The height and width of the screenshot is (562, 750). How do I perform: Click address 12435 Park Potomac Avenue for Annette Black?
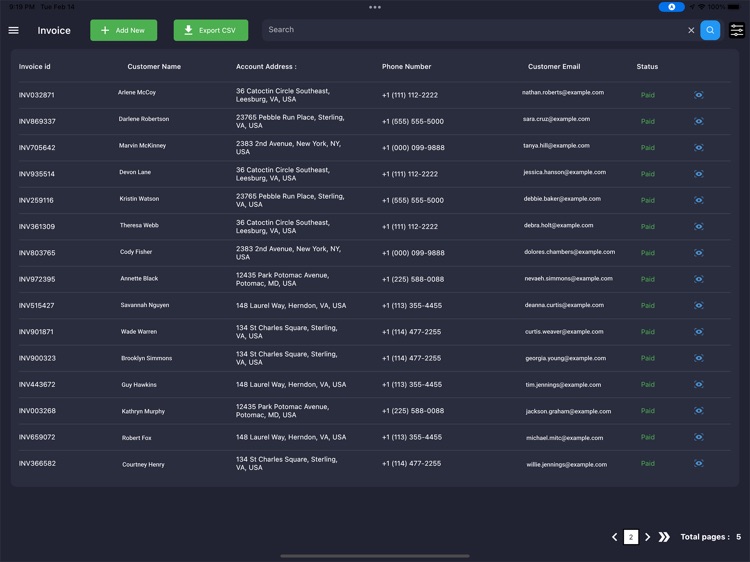282,279
